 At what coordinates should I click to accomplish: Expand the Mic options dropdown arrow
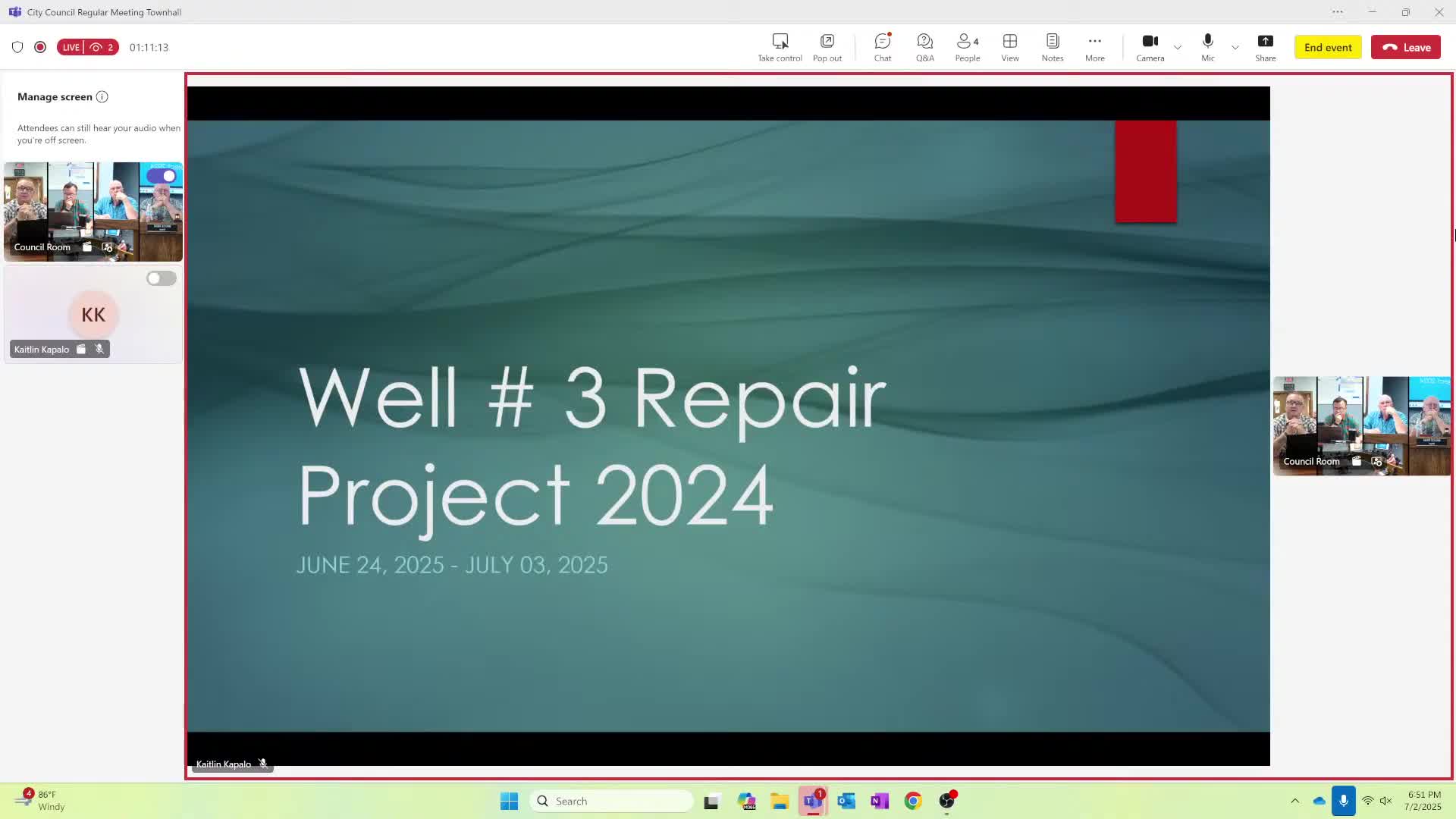pyautogui.click(x=1235, y=47)
